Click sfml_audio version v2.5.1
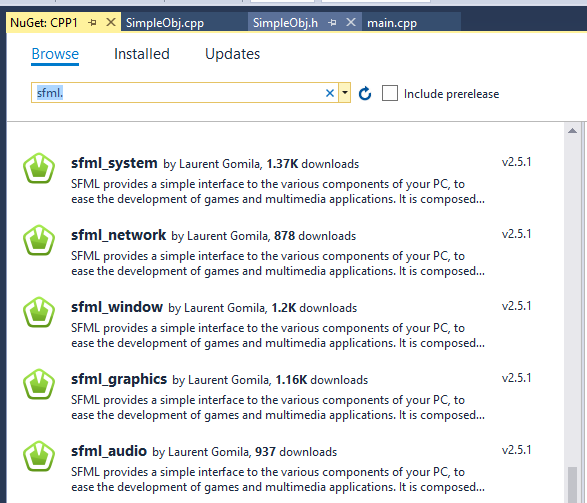This screenshot has width=587, height=503. click(516, 450)
